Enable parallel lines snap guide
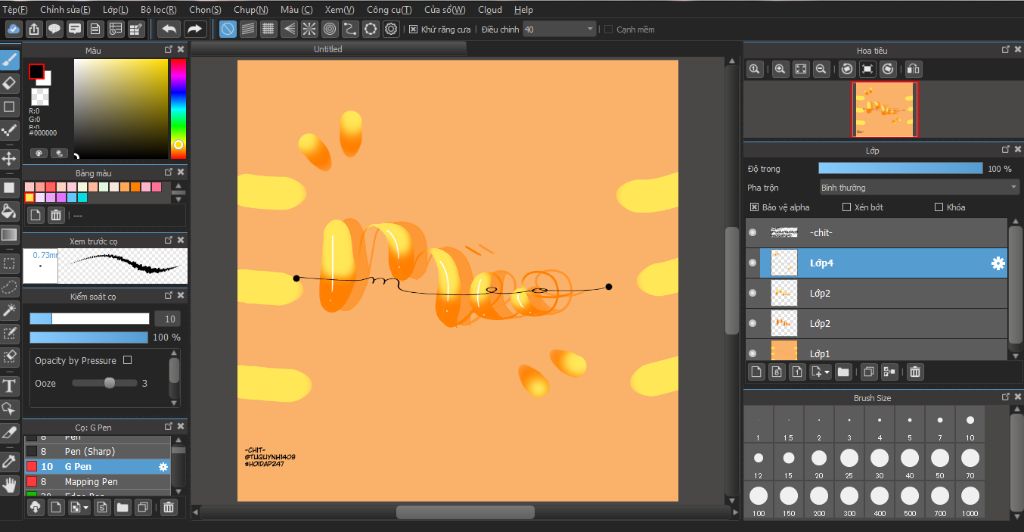The image size is (1024, 532). 248,29
